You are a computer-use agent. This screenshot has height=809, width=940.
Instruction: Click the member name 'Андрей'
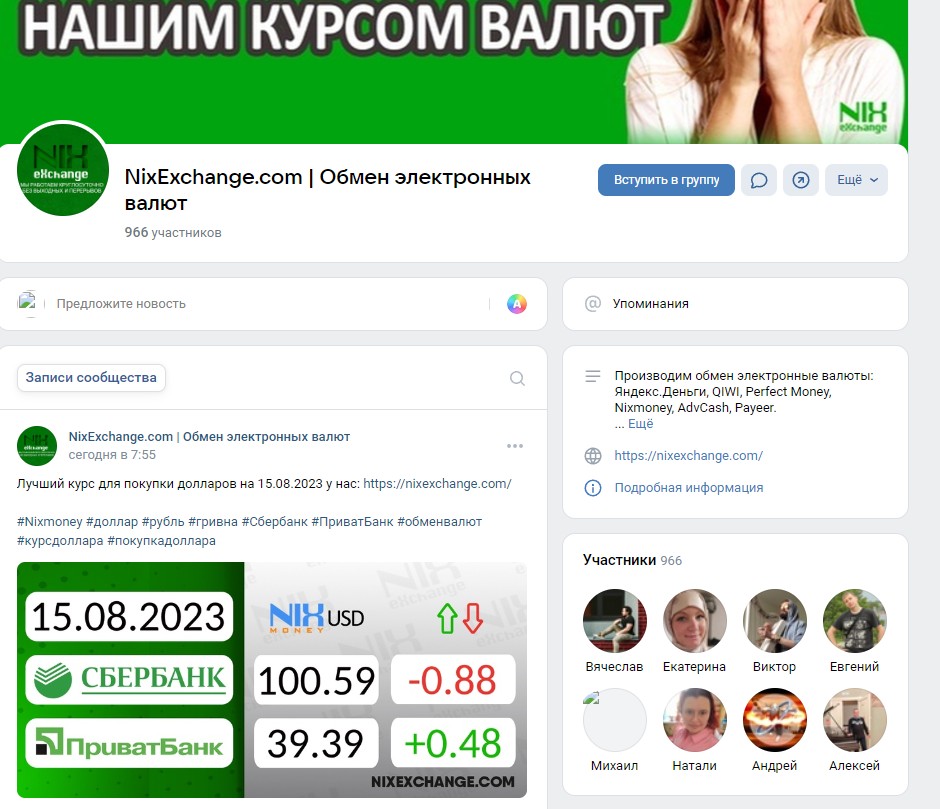[775, 766]
